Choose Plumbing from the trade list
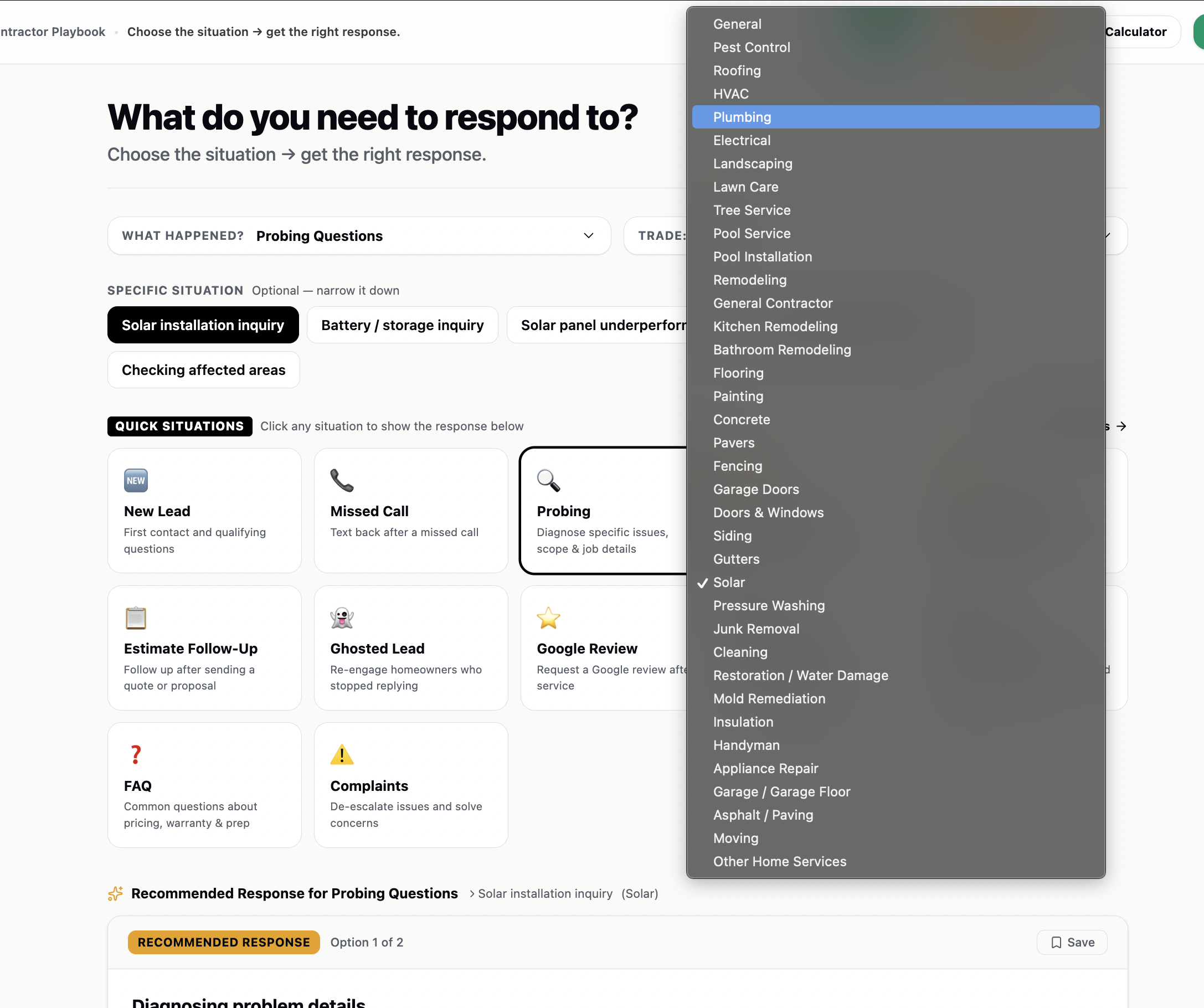This screenshot has height=1008, width=1204. click(896, 117)
